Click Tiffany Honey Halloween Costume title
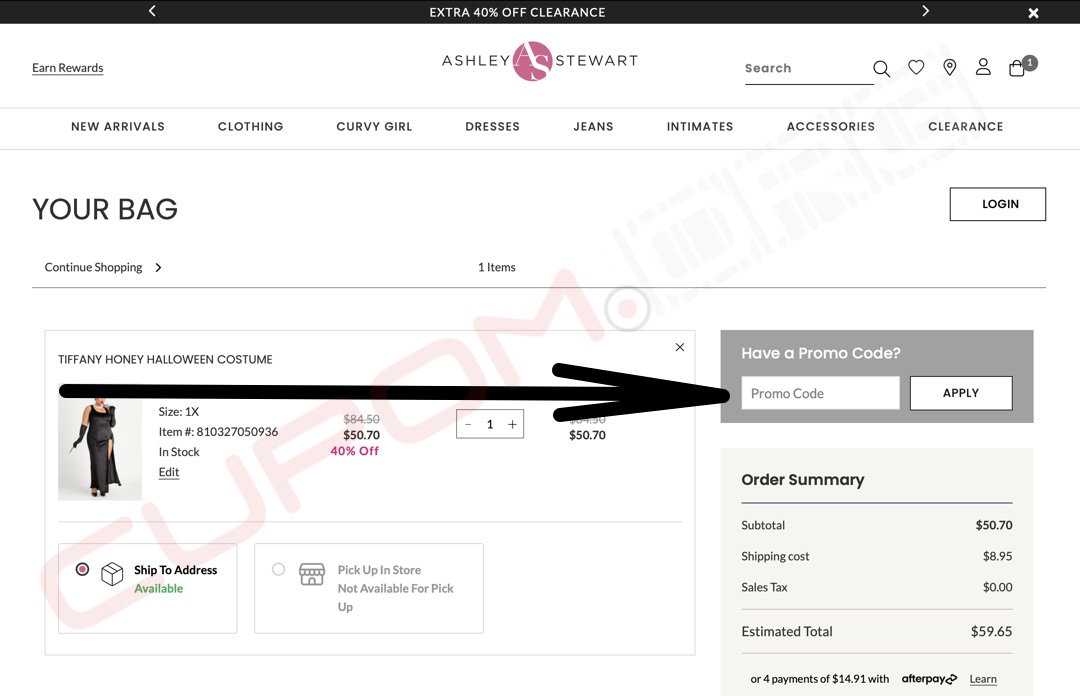 [165, 360]
